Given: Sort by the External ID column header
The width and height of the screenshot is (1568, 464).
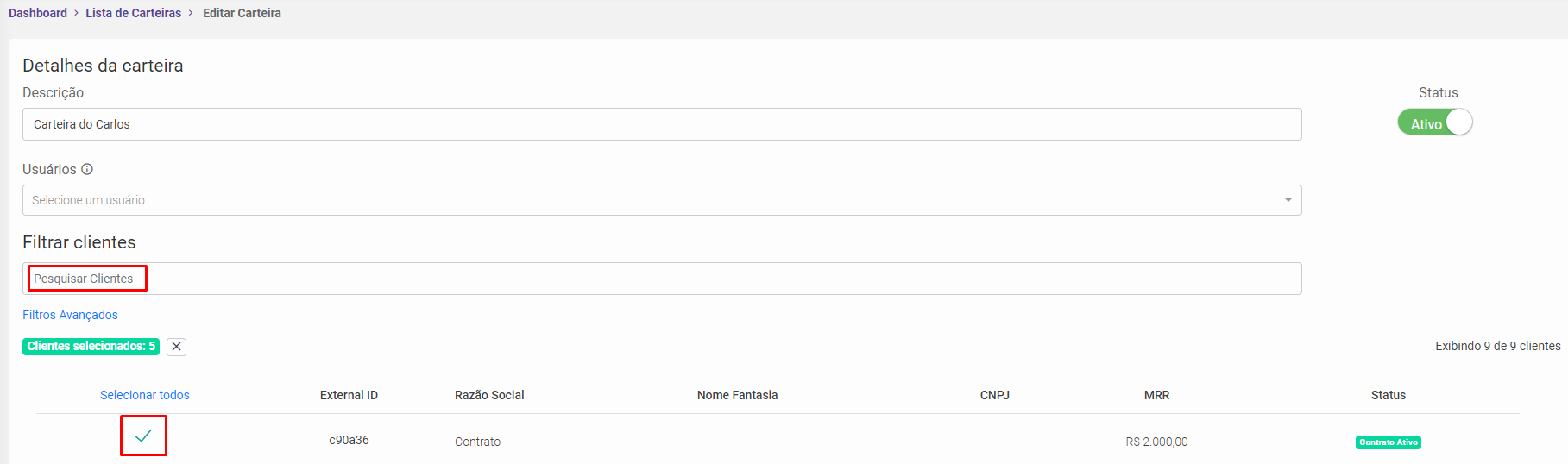Looking at the screenshot, I should (349, 395).
